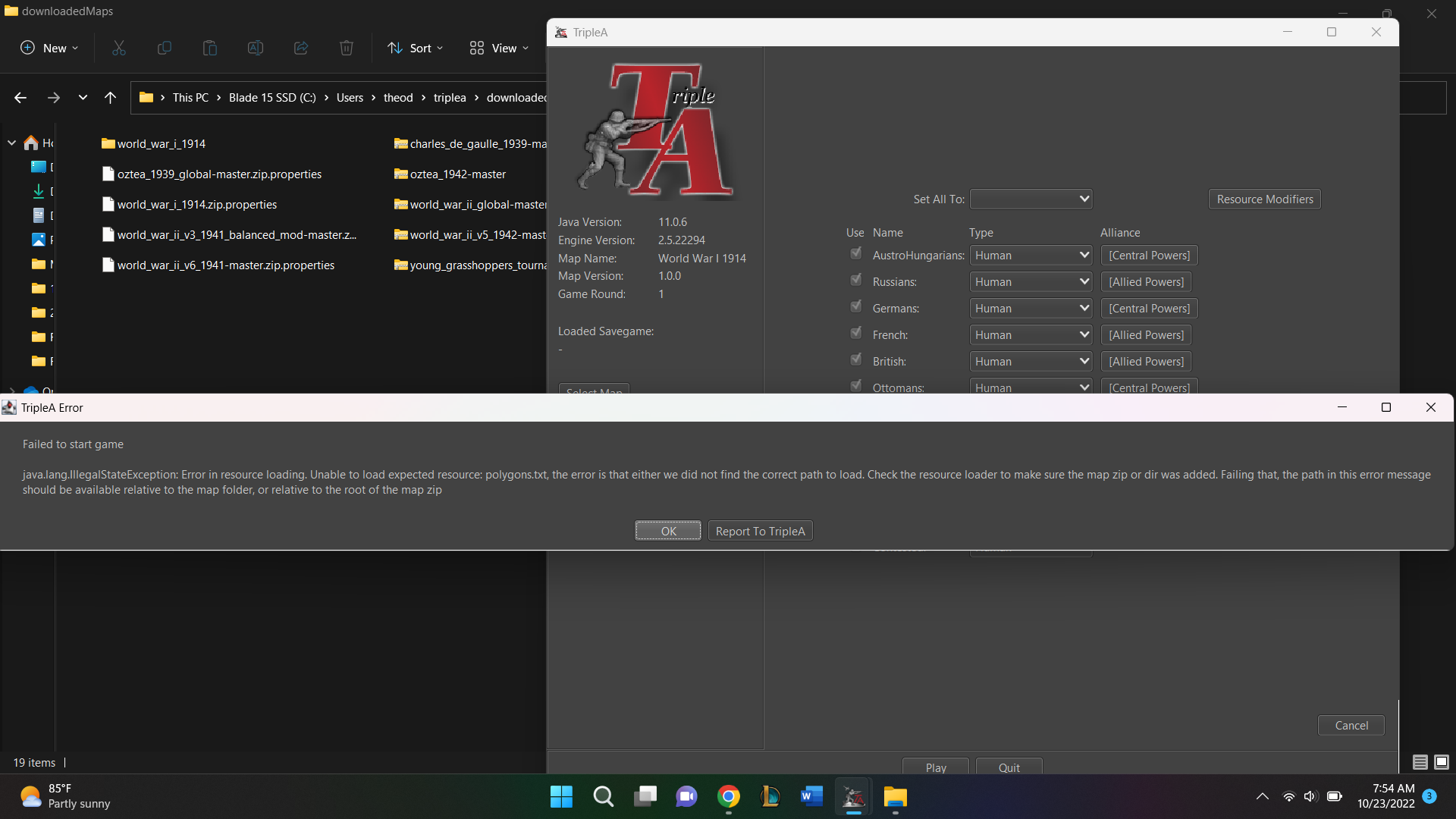The width and height of the screenshot is (1456, 819).
Task: Switch Explorer to large icons view
Action: tap(1442, 762)
